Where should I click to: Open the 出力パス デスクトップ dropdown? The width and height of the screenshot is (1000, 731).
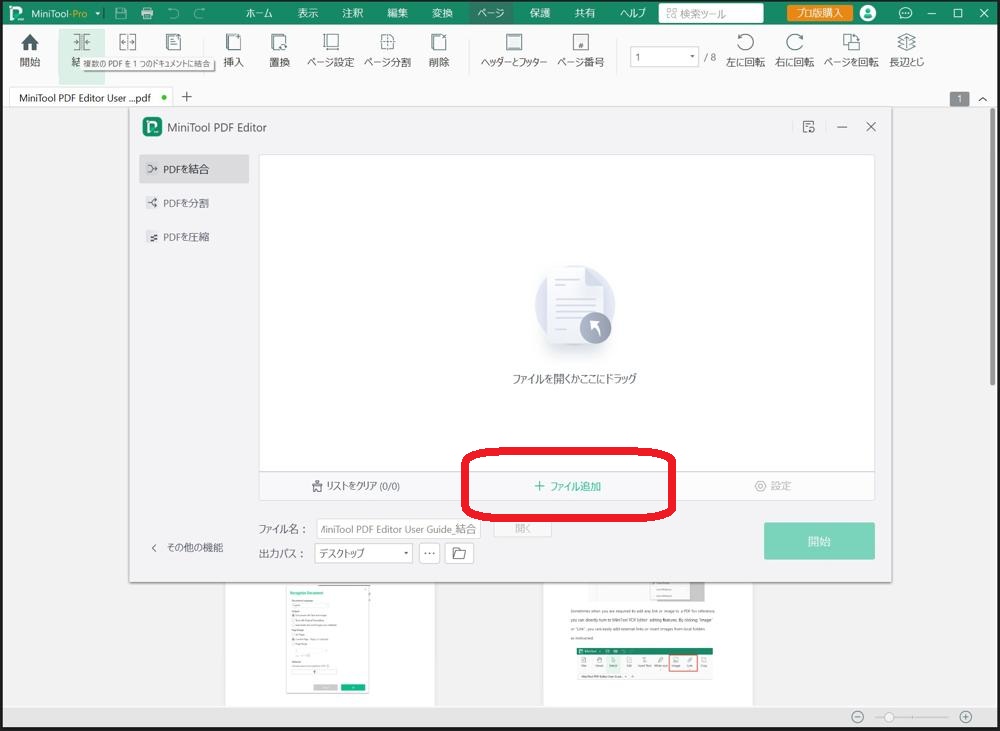coord(364,553)
